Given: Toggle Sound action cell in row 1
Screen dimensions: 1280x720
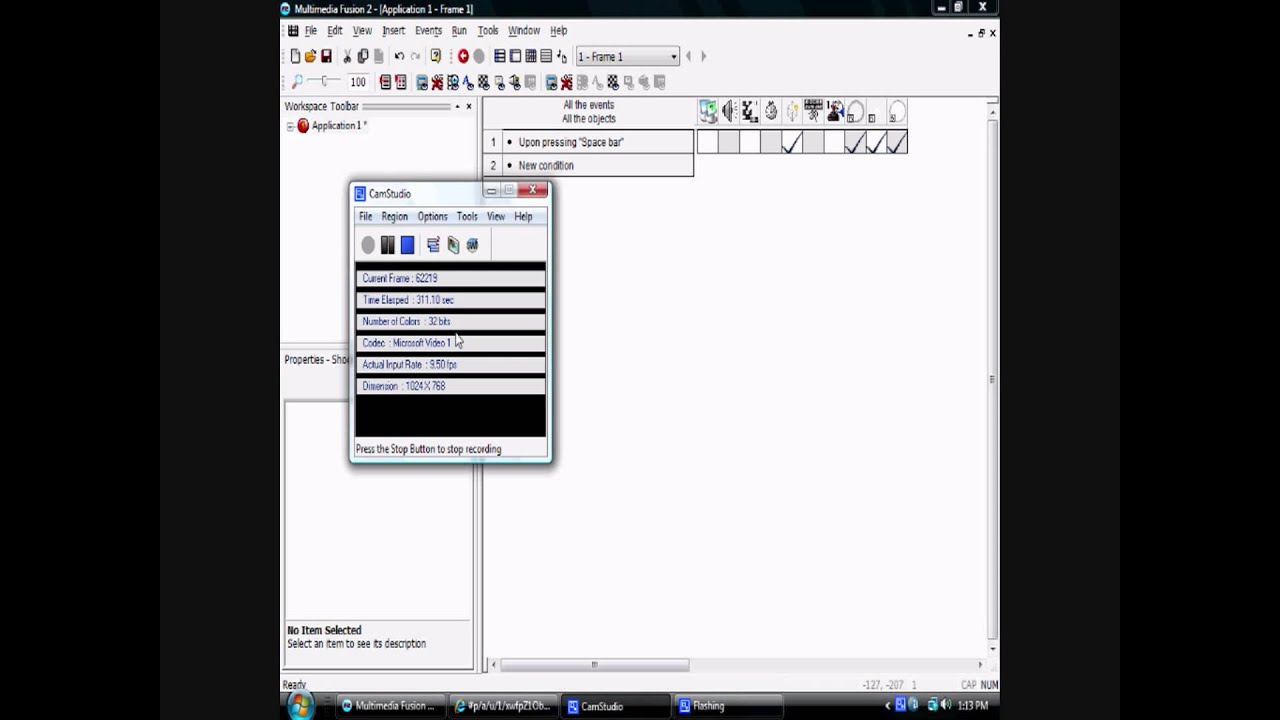Looking at the screenshot, I should [728, 143].
